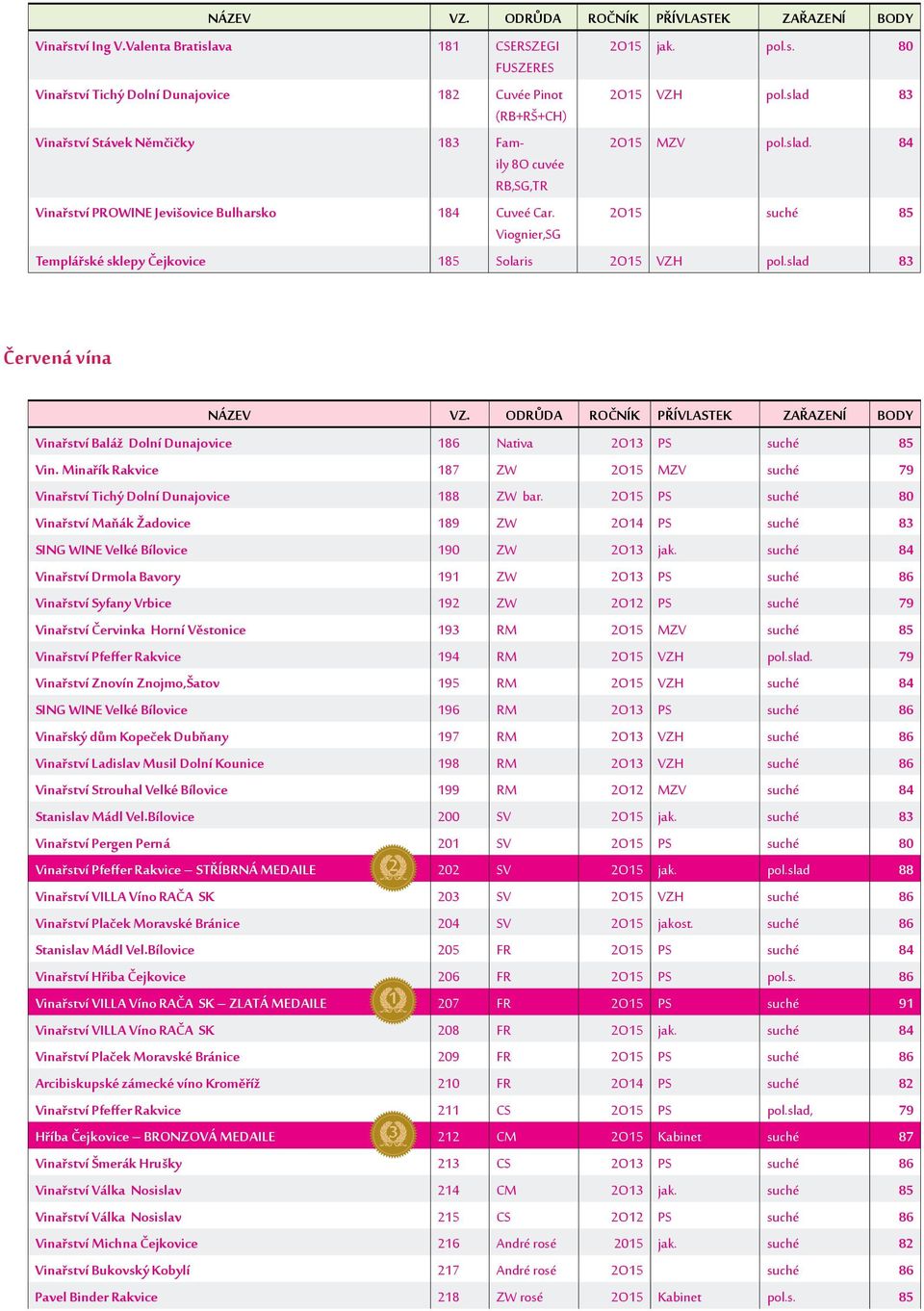Select 'Vinařství Strouhal Velké Bílovice' entry
The width and height of the screenshot is (924, 1311).
pos(132,790)
